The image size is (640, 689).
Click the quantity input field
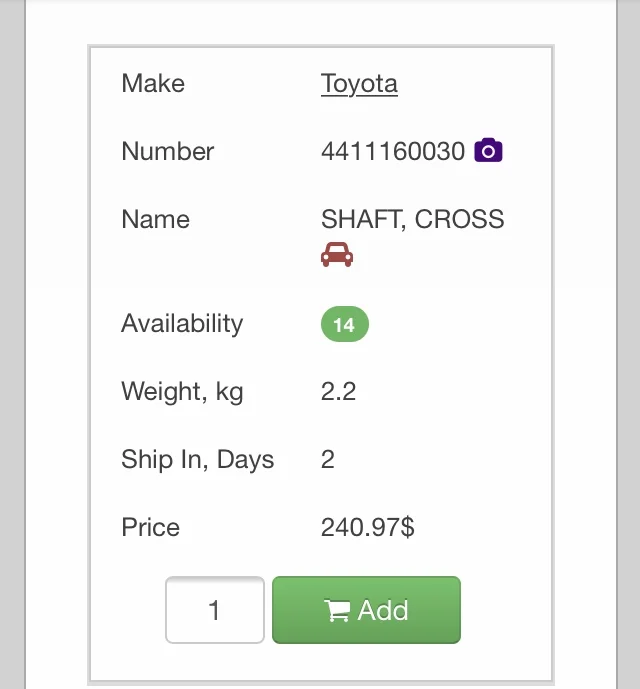(x=215, y=610)
